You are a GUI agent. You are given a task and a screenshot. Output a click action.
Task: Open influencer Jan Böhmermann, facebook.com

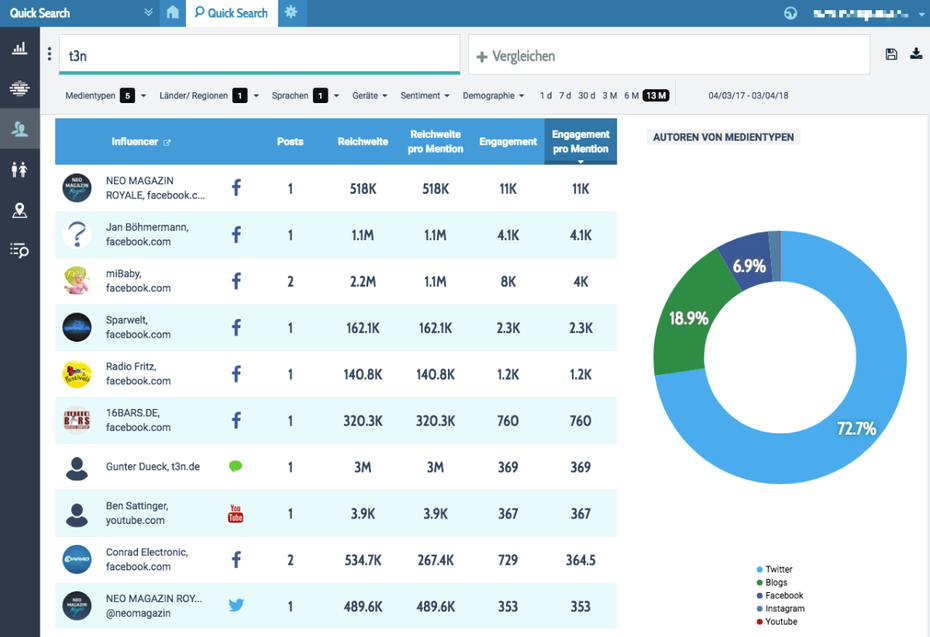pyautogui.click(x=147, y=234)
